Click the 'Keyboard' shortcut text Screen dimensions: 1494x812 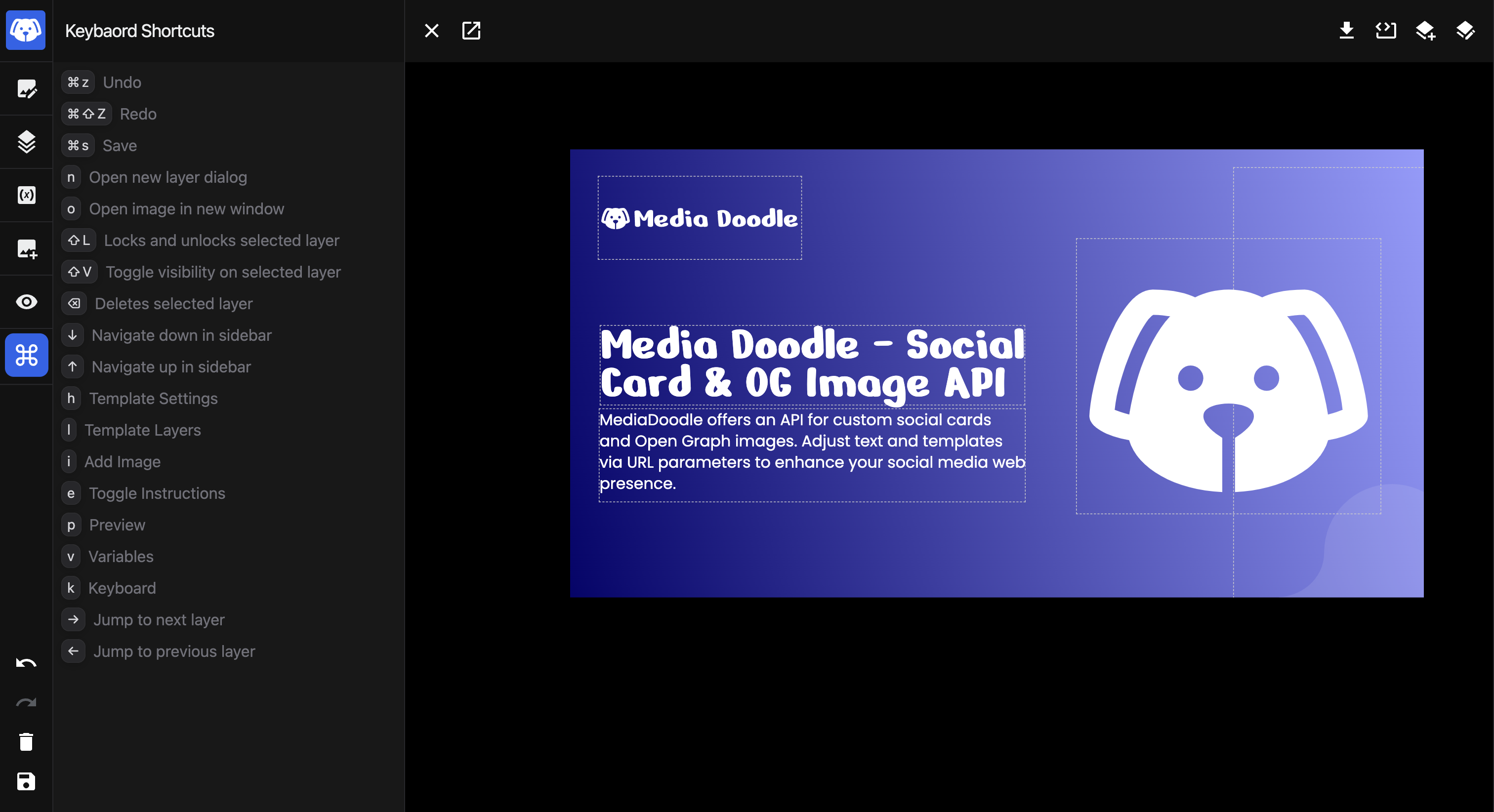pos(122,588)
